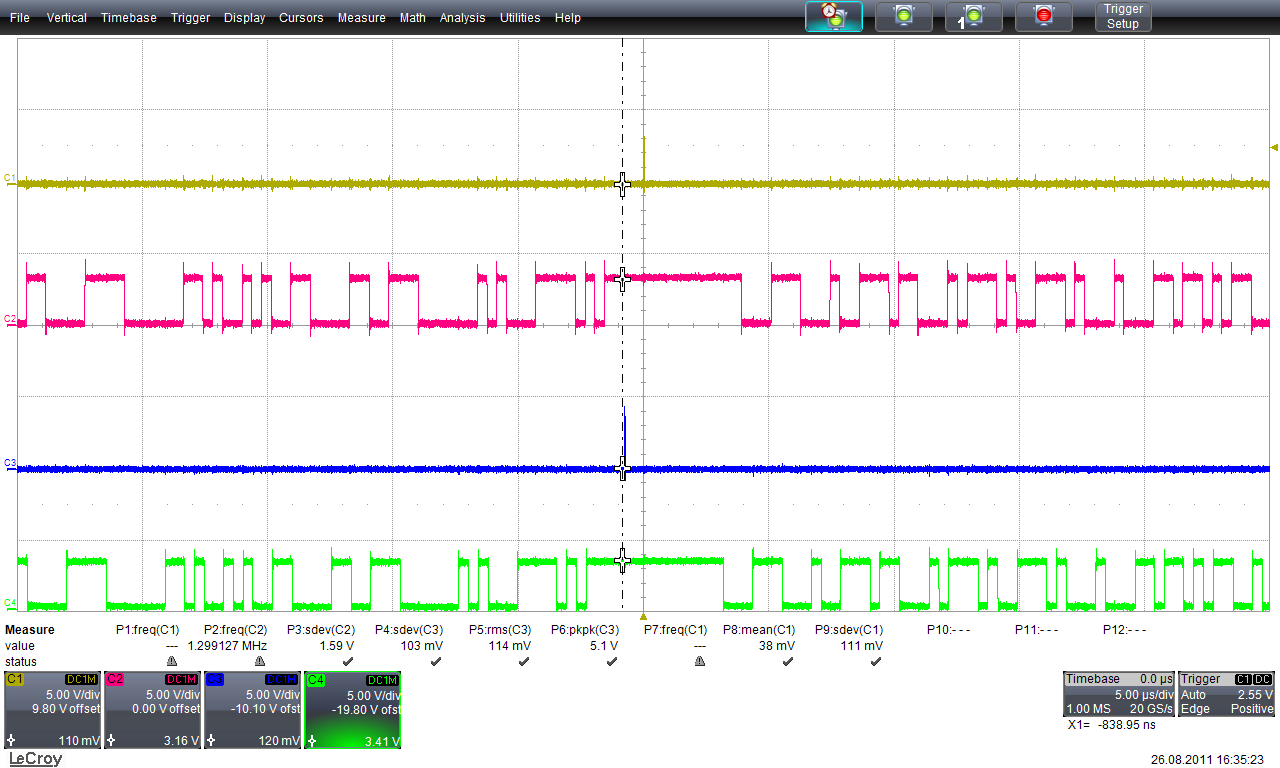Click the cursor marker on C1 trace
The image size is (1280, 768).
[622, 184]
